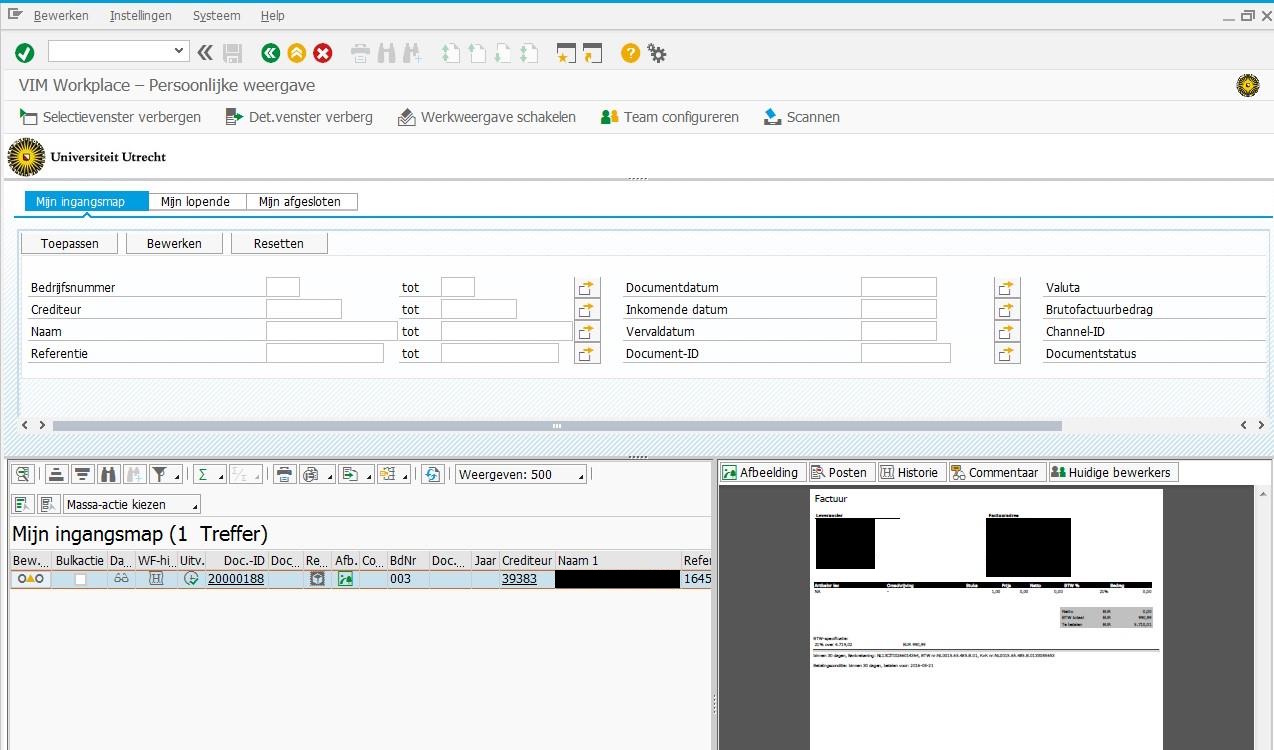Switch to the Huidige bewerkers tab
This screenshot has height=750, width=1274.
point(1113,472)
